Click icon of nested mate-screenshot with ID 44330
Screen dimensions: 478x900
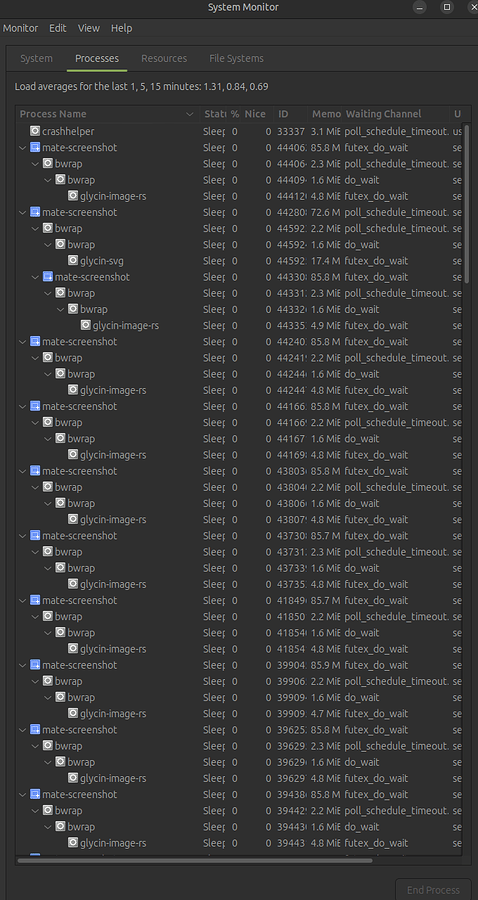pyautogui.click(x=48, y=277)
